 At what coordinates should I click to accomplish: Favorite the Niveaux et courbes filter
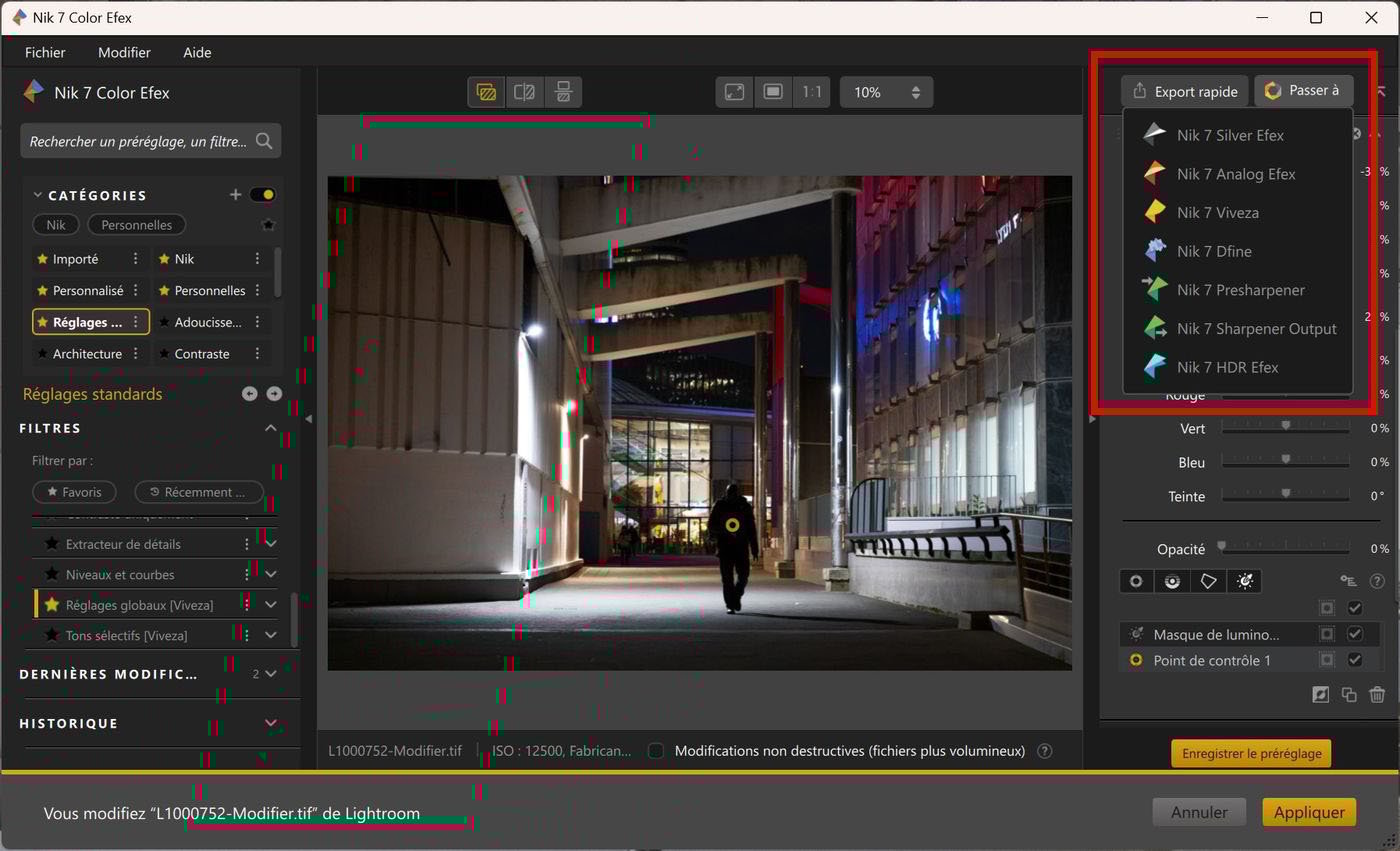pyautogui.click(x=51, y=574)
